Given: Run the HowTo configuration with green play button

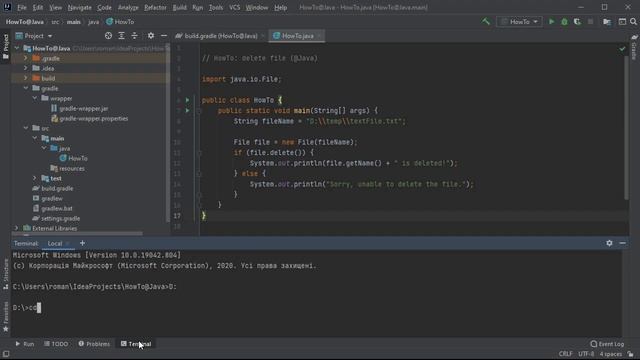Looking at the screenshot, I should click(x=551, y=22).
